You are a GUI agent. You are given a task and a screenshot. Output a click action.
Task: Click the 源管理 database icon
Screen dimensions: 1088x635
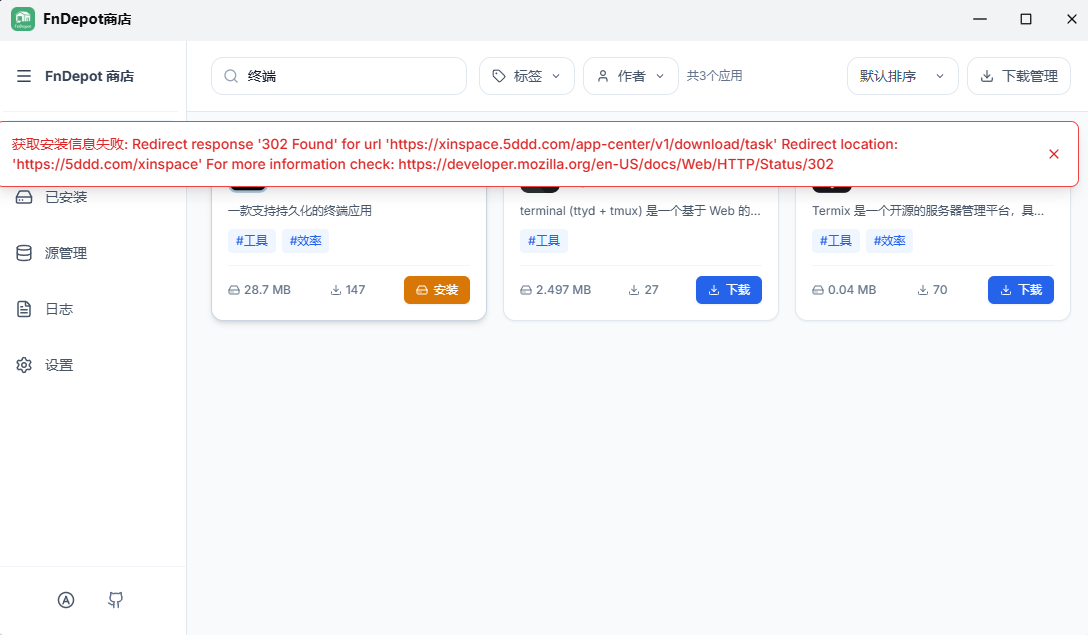(24, 253)
